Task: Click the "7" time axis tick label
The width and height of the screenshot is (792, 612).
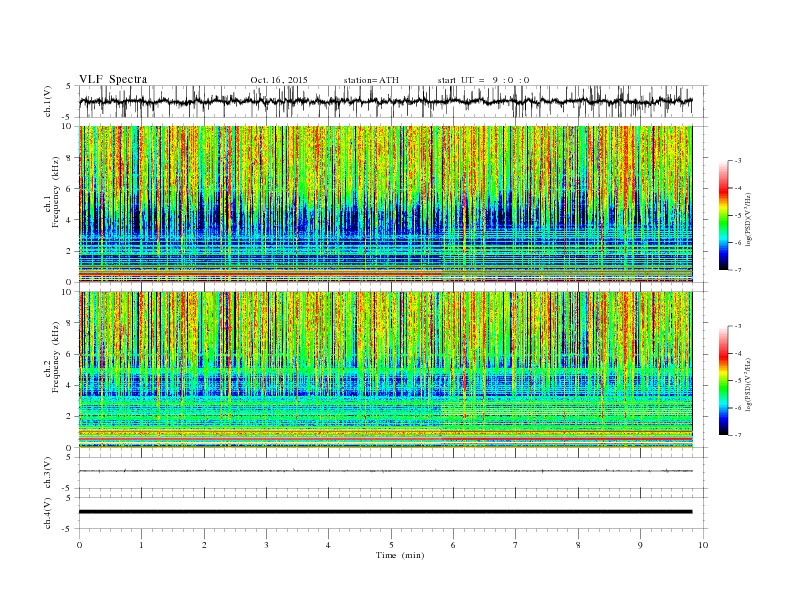Action: coord(516,545)
